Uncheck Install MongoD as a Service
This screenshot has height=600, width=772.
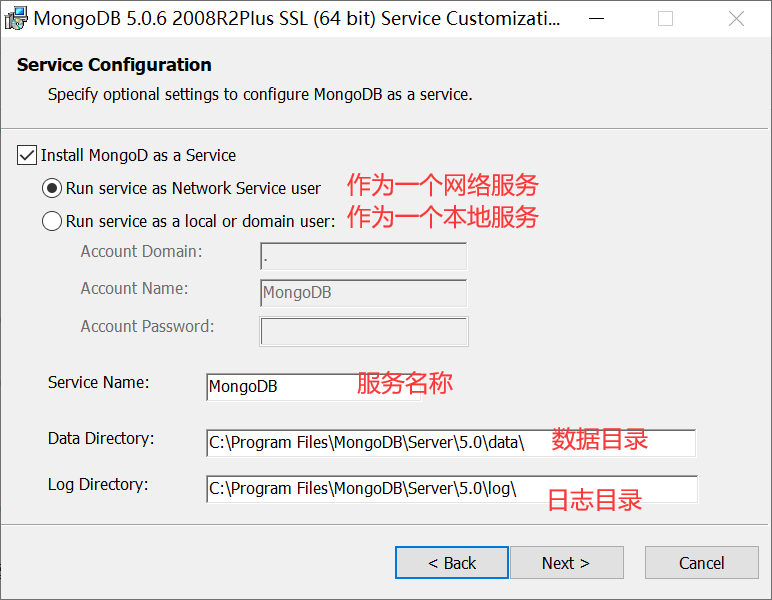point(27,155)
